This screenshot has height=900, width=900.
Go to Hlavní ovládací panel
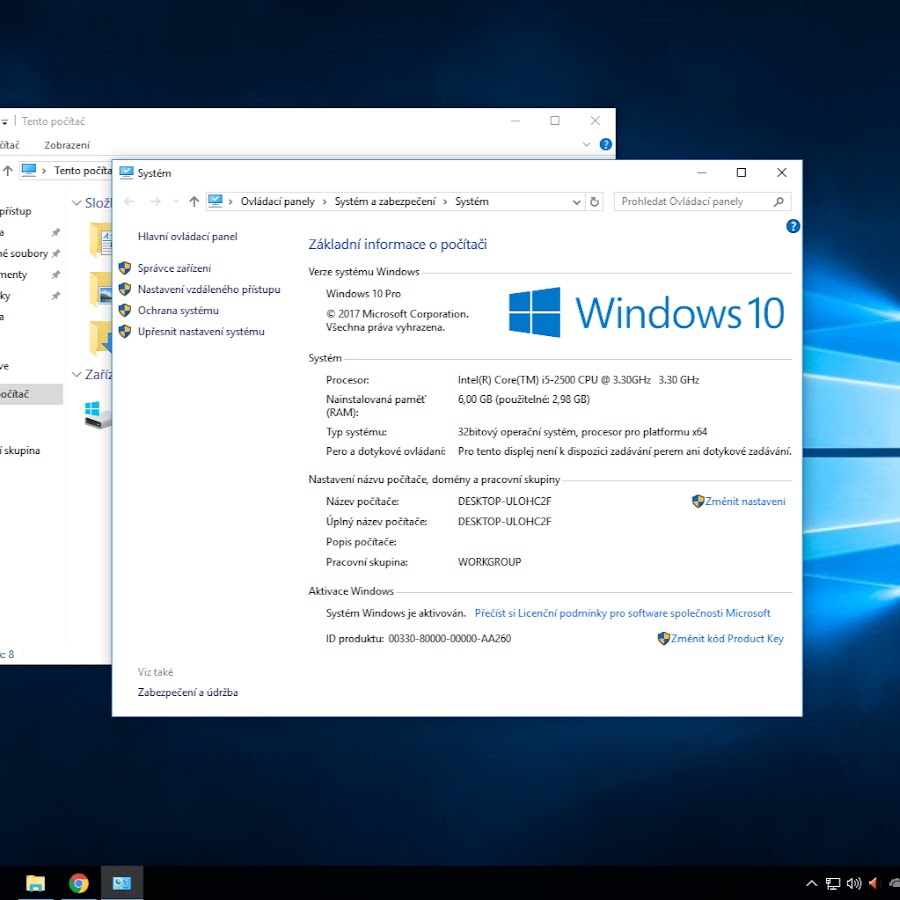pos(187,236)
